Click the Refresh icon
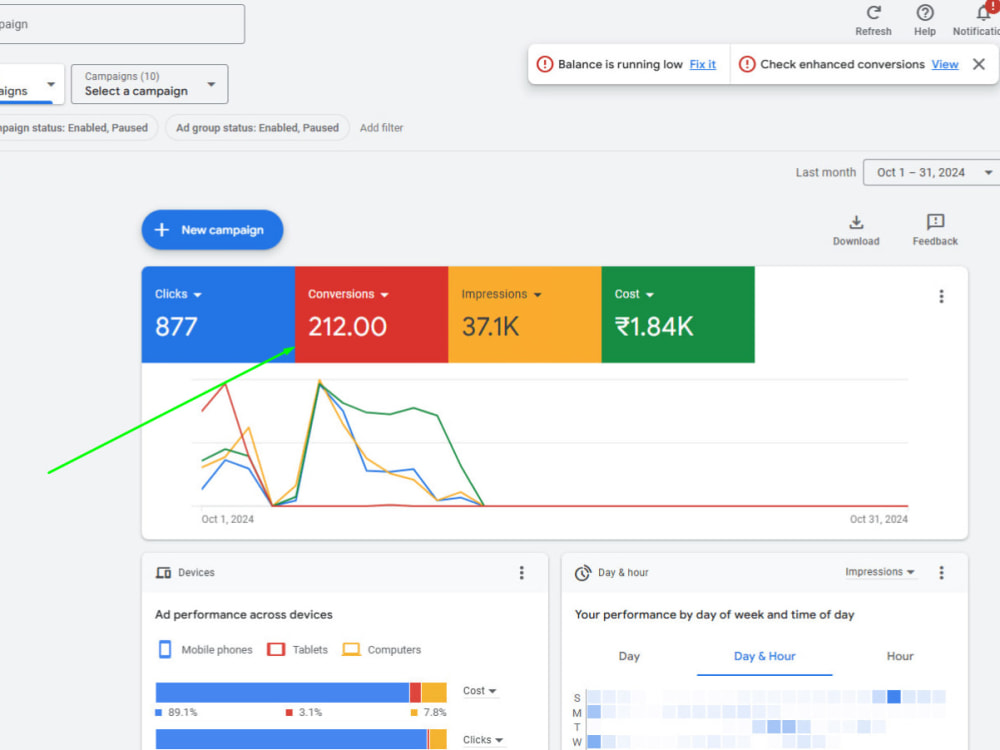The width and height of the screenshot is (1000, 750). 874,13
